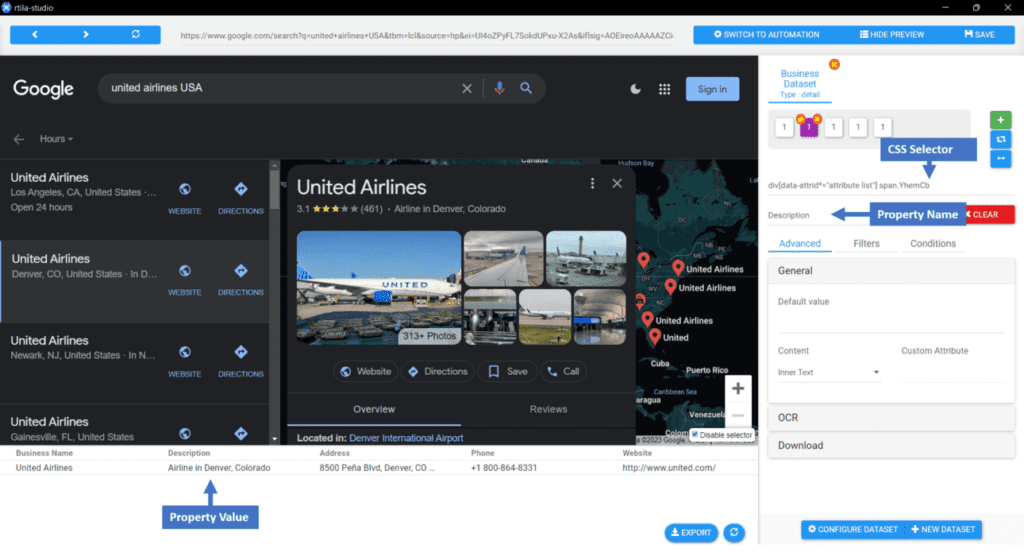
Task: Return with the left arrow beside Hours
Action: [18, 139]
